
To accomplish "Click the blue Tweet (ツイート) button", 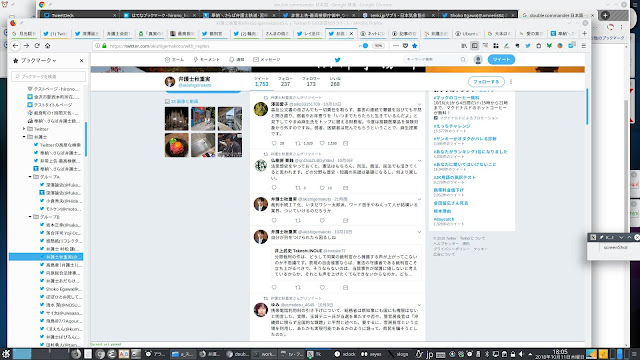I will pyautogui.click(x=501, y=60).
